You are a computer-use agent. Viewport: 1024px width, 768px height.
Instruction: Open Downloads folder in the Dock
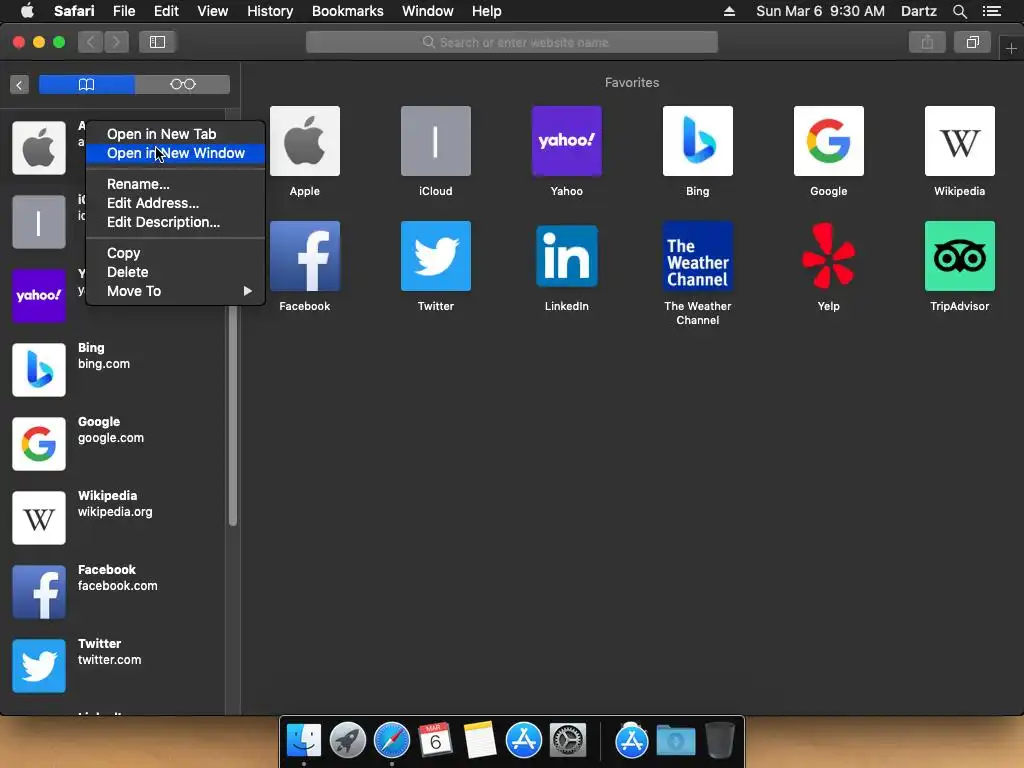coord(675,741)
